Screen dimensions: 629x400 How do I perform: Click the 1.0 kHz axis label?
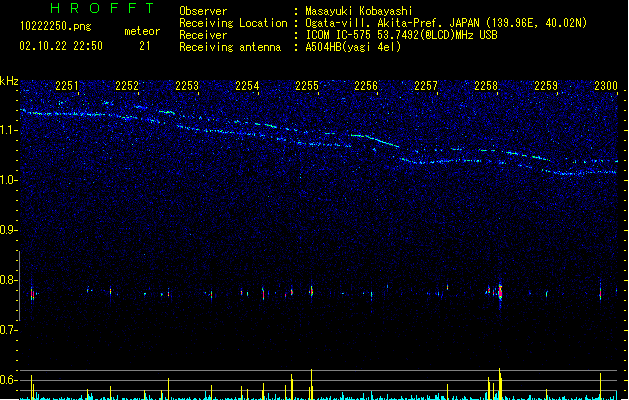point(8,180)
